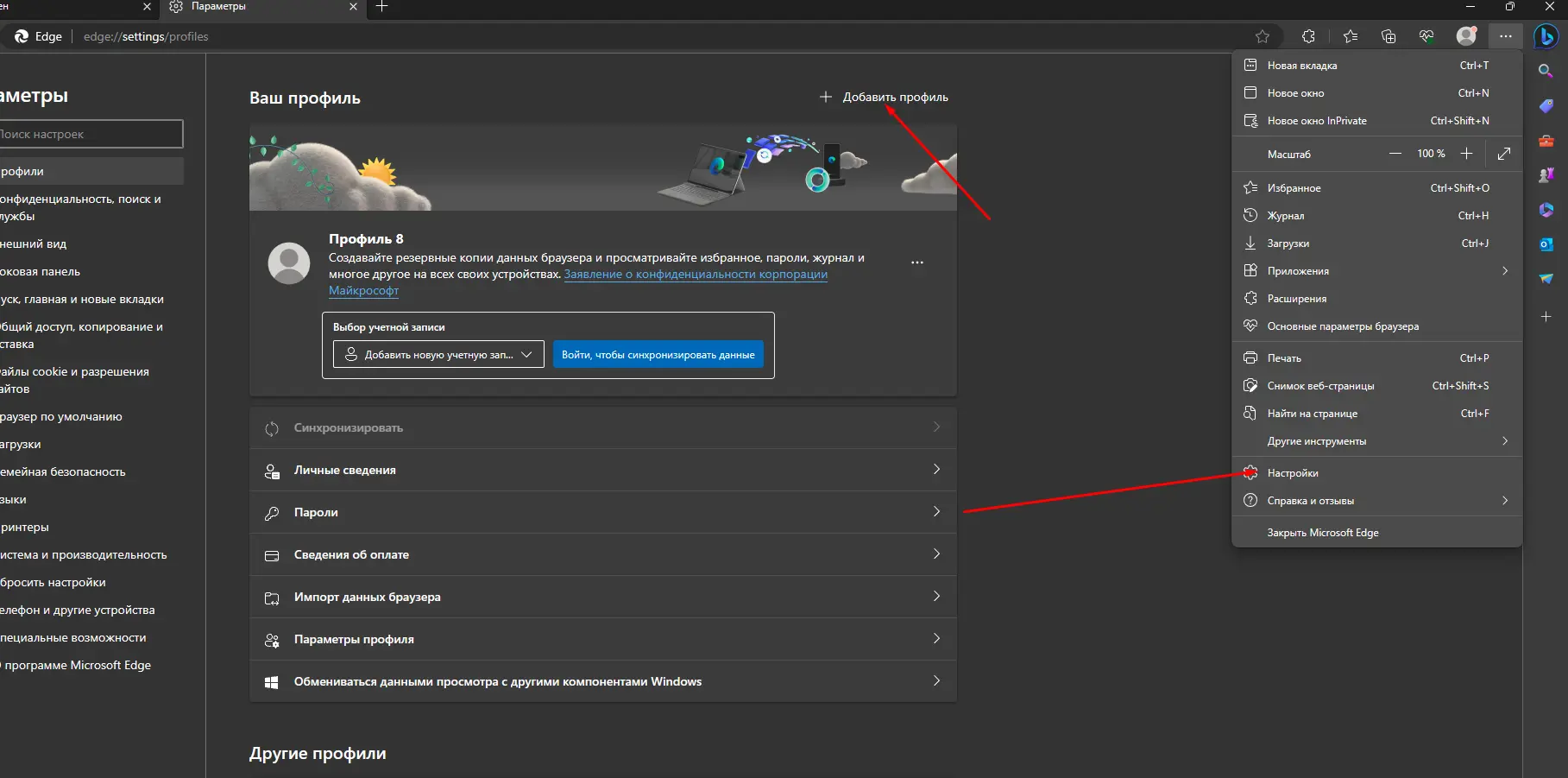Click the plus to customize sidebar
The width and height of the screenshot is (1568, 778).
[1546, 317]
